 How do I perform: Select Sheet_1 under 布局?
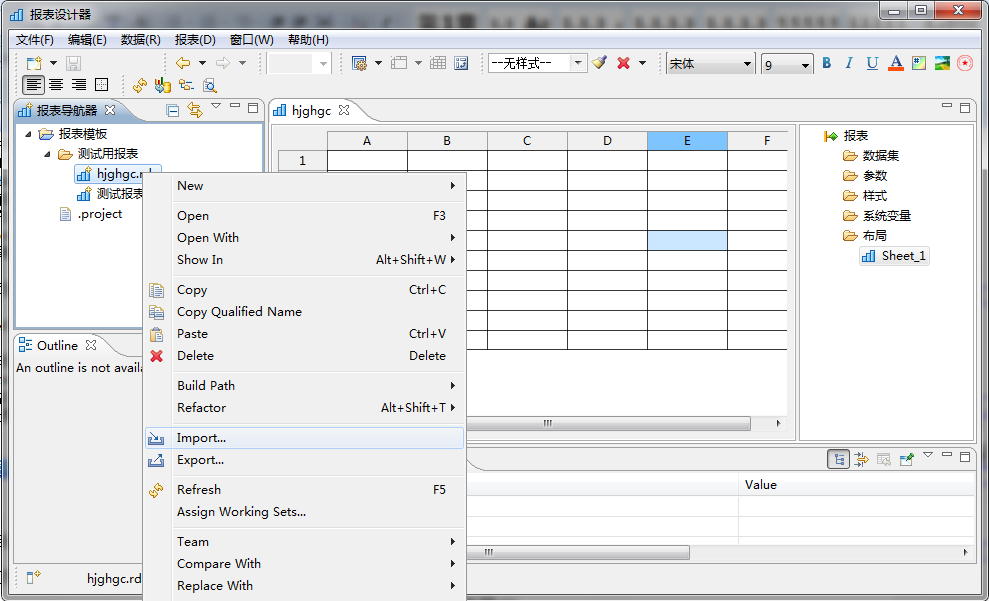(894, 256)
